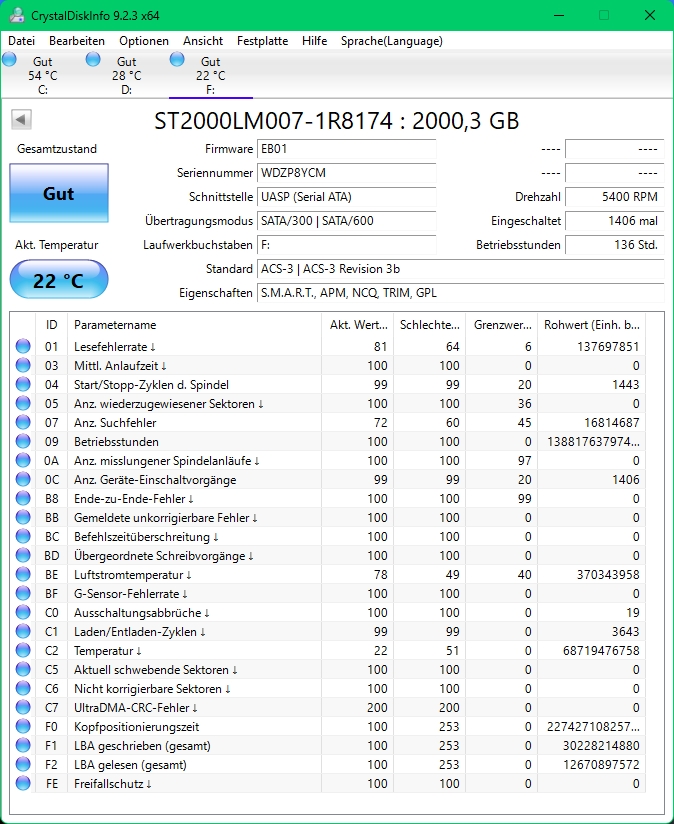This screenshot has width=674, height=824.
Task: Click status orb for LBA gelesen (gesamt)
Action: [23, 764]
